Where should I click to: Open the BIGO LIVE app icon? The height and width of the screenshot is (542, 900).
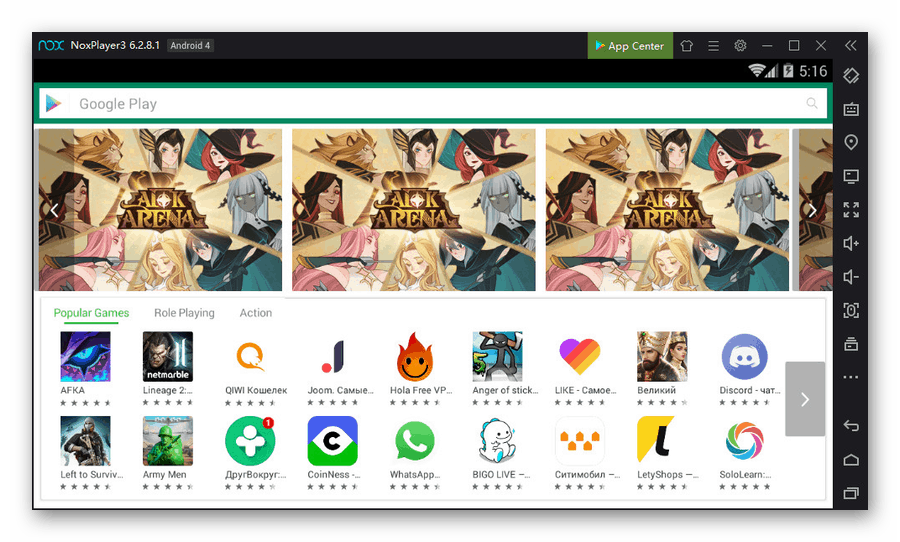pyautogui.click(x=497, y=441)
